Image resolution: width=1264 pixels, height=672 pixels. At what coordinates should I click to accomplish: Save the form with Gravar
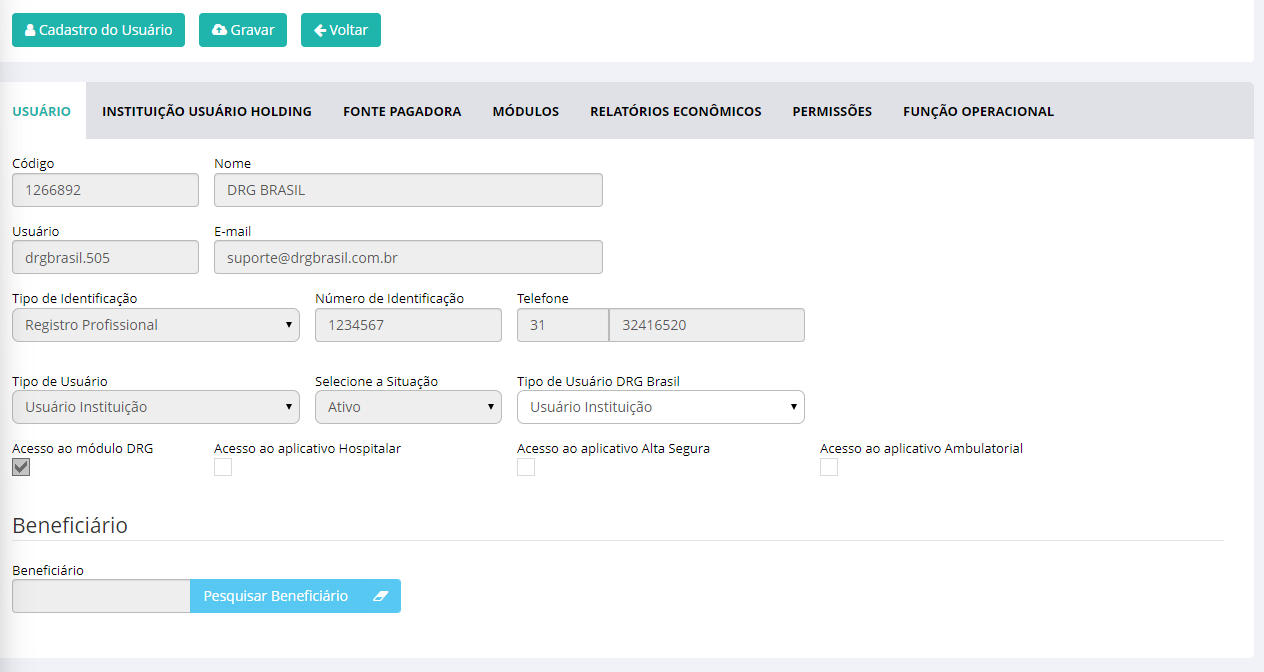tap(243, 30)
